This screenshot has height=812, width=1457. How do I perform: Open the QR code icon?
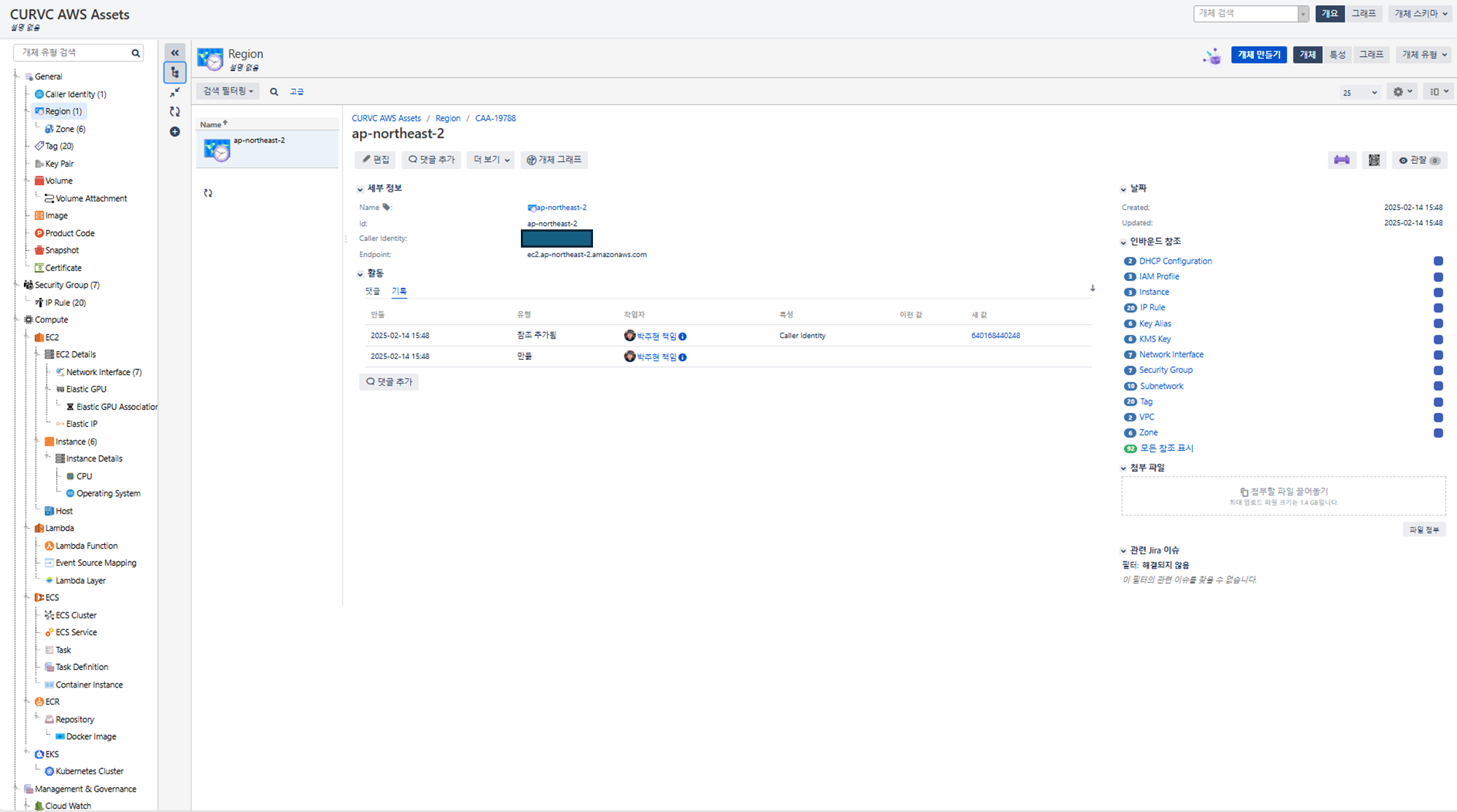(1374, 160)
